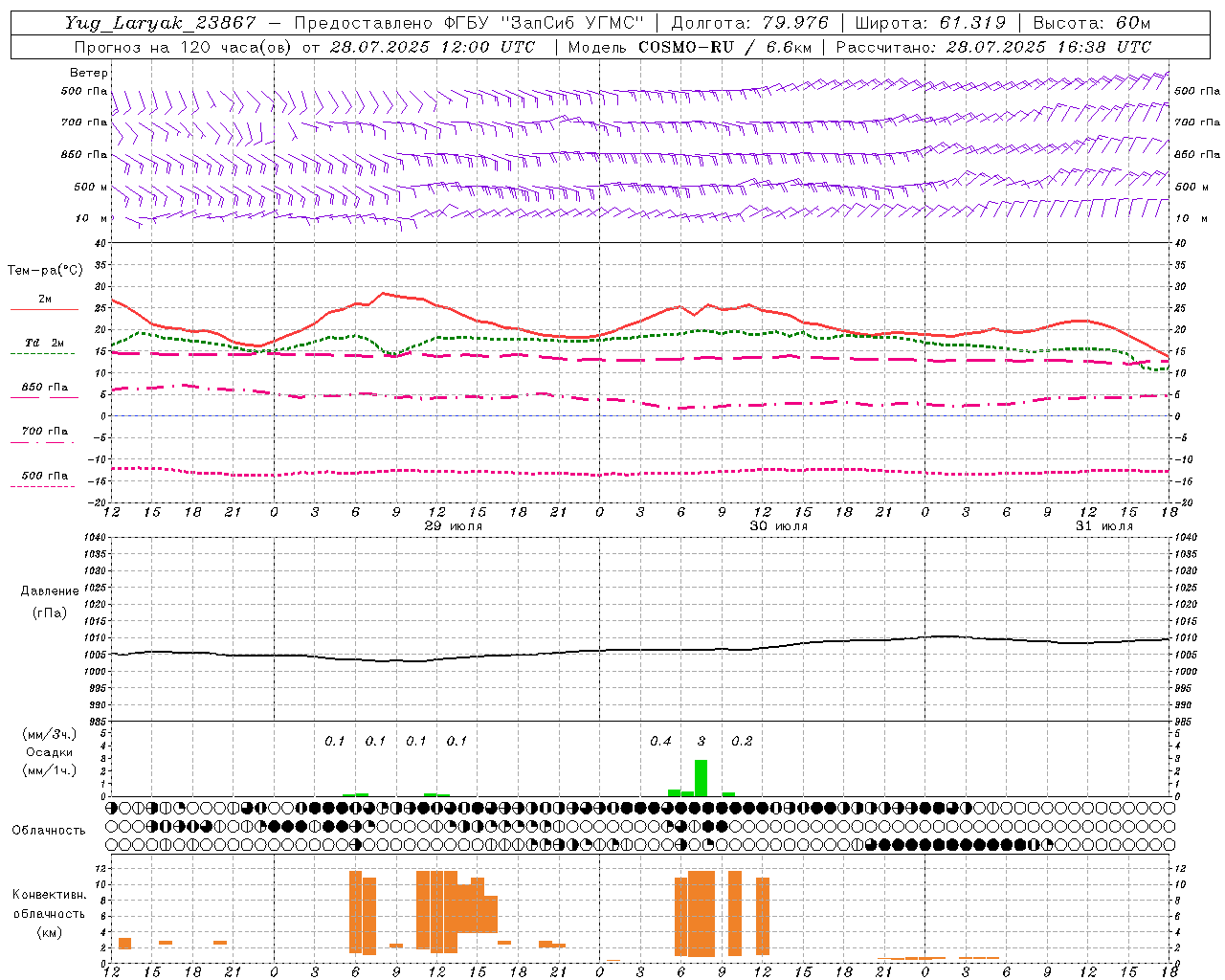1225x980 pixels.
Task: Click the tallest green precipitation bar
Action: [x=701, y=778]
